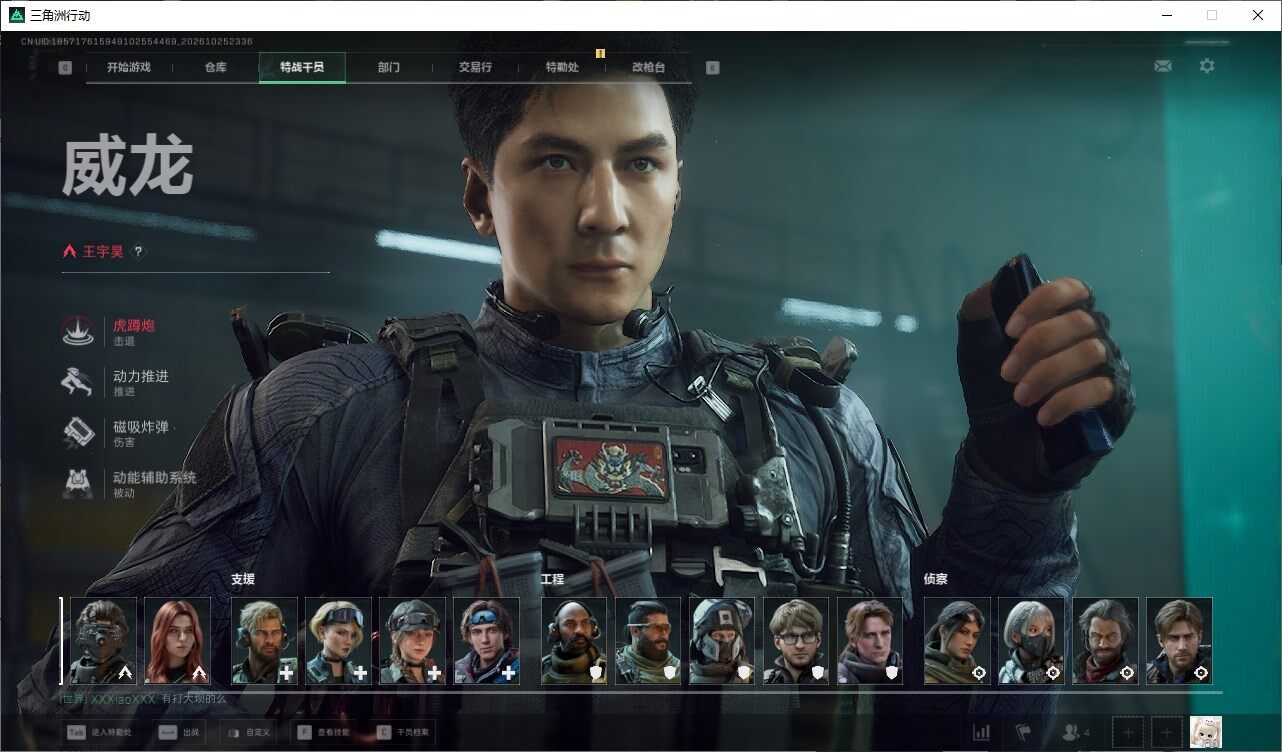Select the support operator with blue goggles
This screenshot has width=1282, height=752.
click(486, 641)
